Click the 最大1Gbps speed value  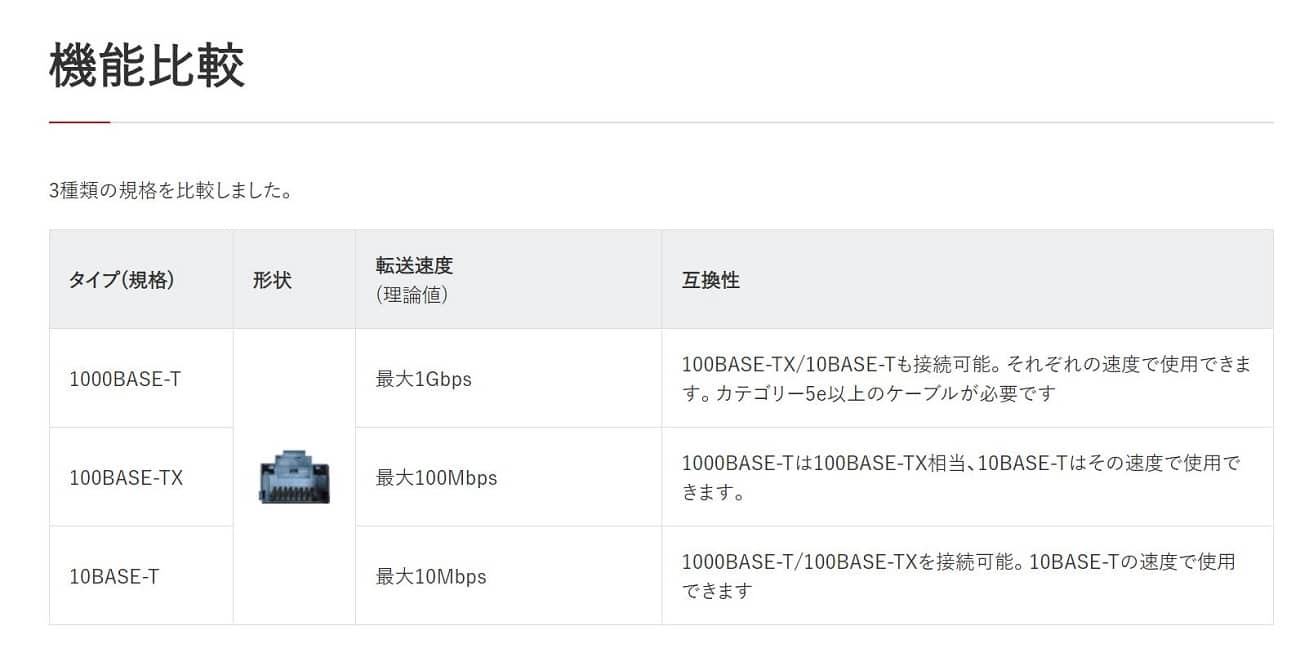423,379
